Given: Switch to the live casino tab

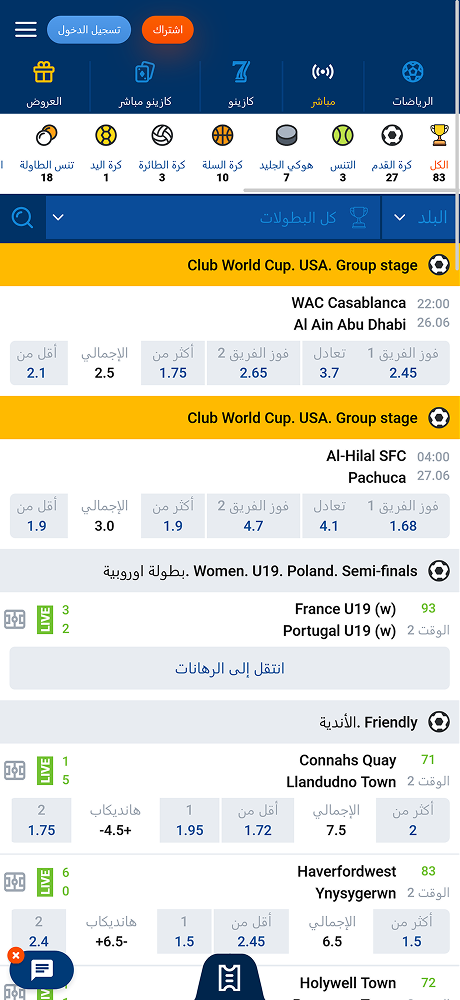Looking at the screenshot, I should coord(145,85).
